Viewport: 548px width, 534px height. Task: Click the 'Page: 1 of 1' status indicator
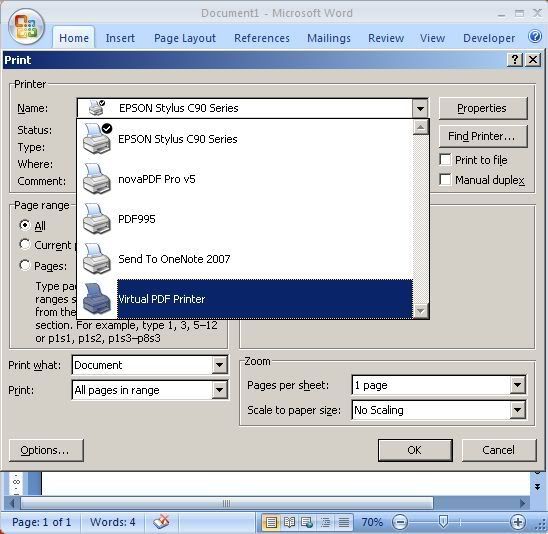point(42,522)
